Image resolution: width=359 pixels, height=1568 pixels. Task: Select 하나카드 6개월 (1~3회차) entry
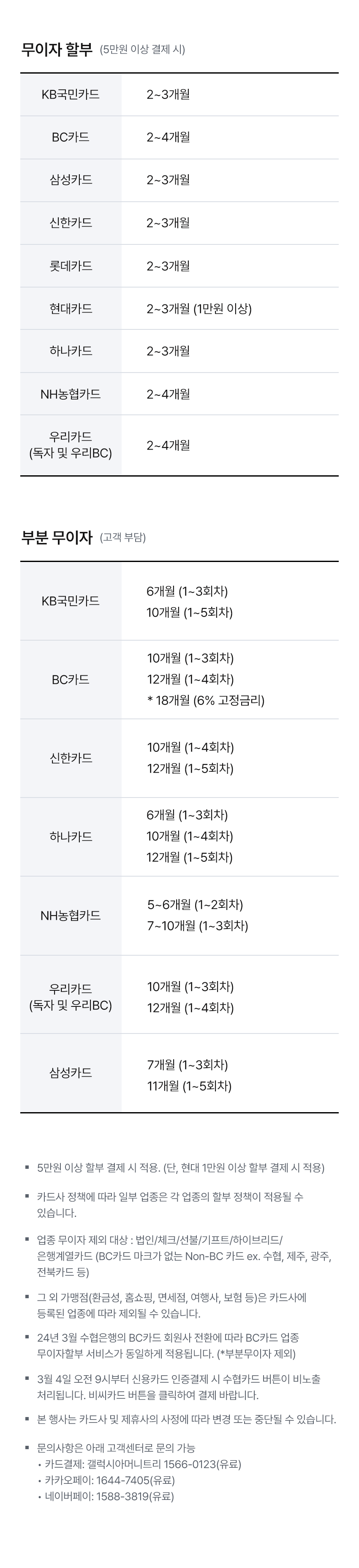pyautogui.click(x=187, y=815)
